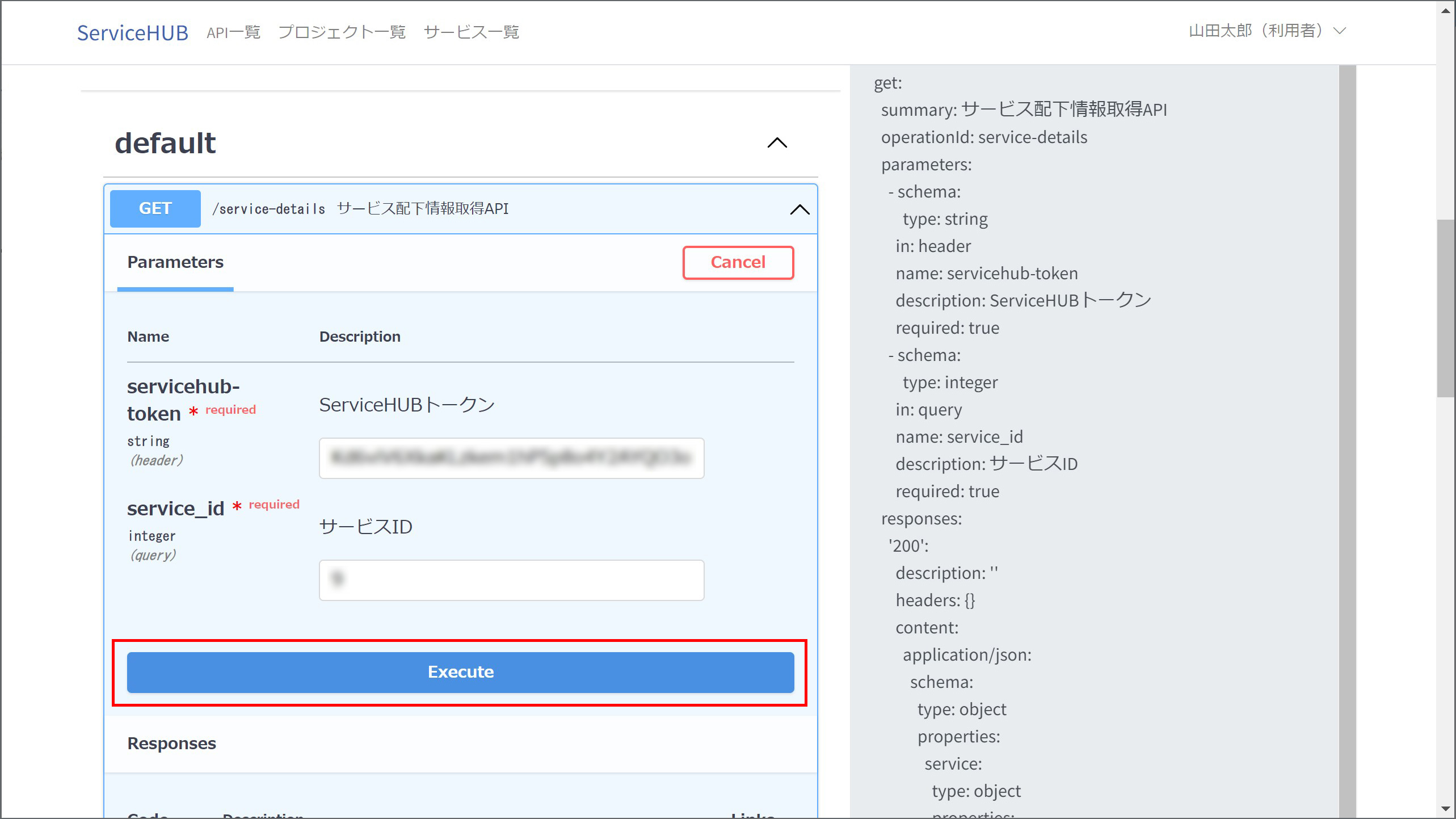Open the ServiceHUB home logo link
This screenshot has height=819, width=1456.
132,32
